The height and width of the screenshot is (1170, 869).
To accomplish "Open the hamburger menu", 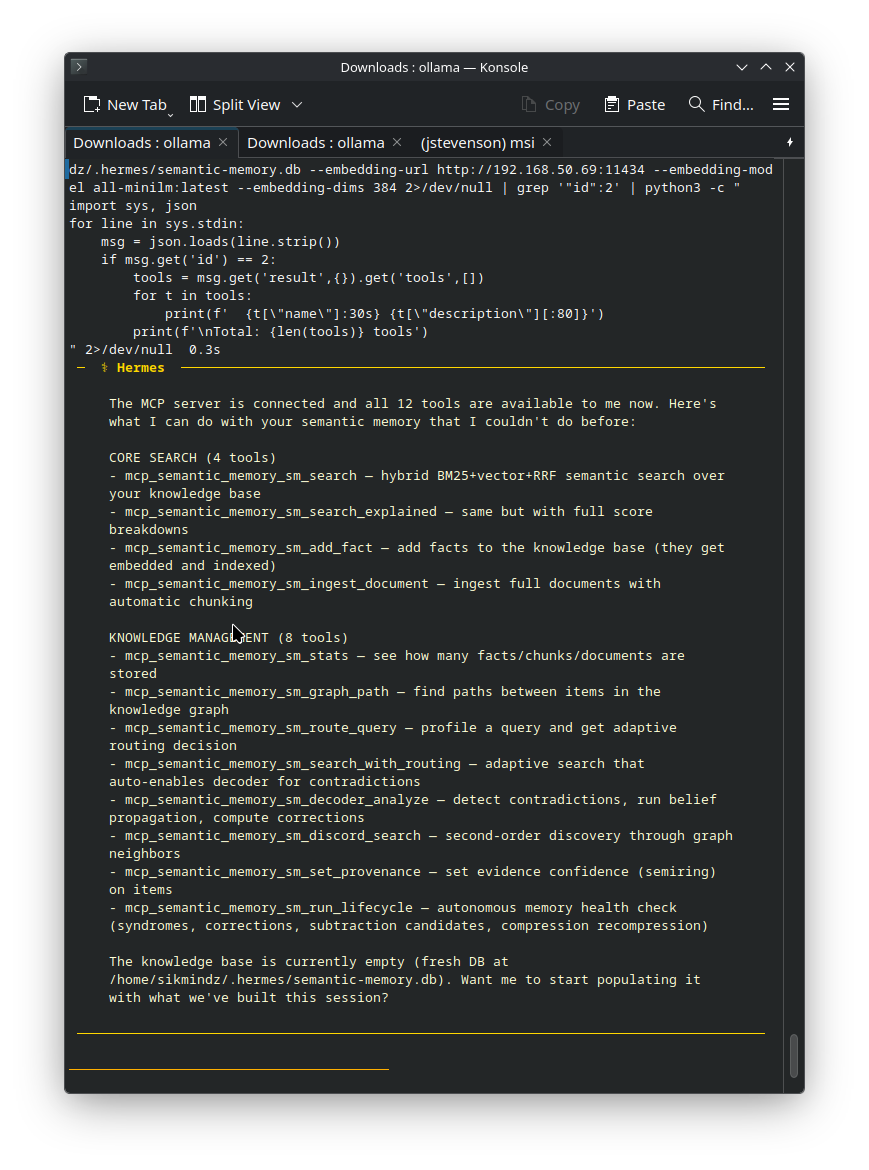I will click(781, 104).
